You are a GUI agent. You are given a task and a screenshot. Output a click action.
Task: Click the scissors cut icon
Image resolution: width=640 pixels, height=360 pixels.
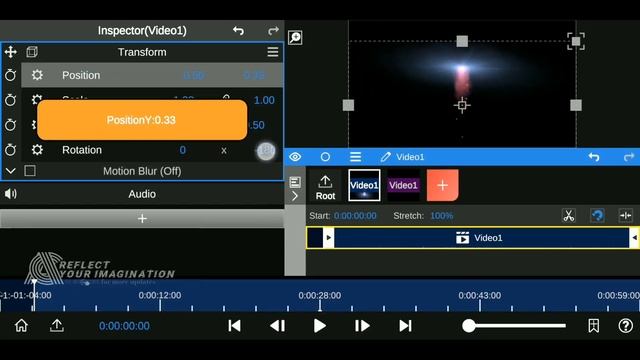(569, 216)
